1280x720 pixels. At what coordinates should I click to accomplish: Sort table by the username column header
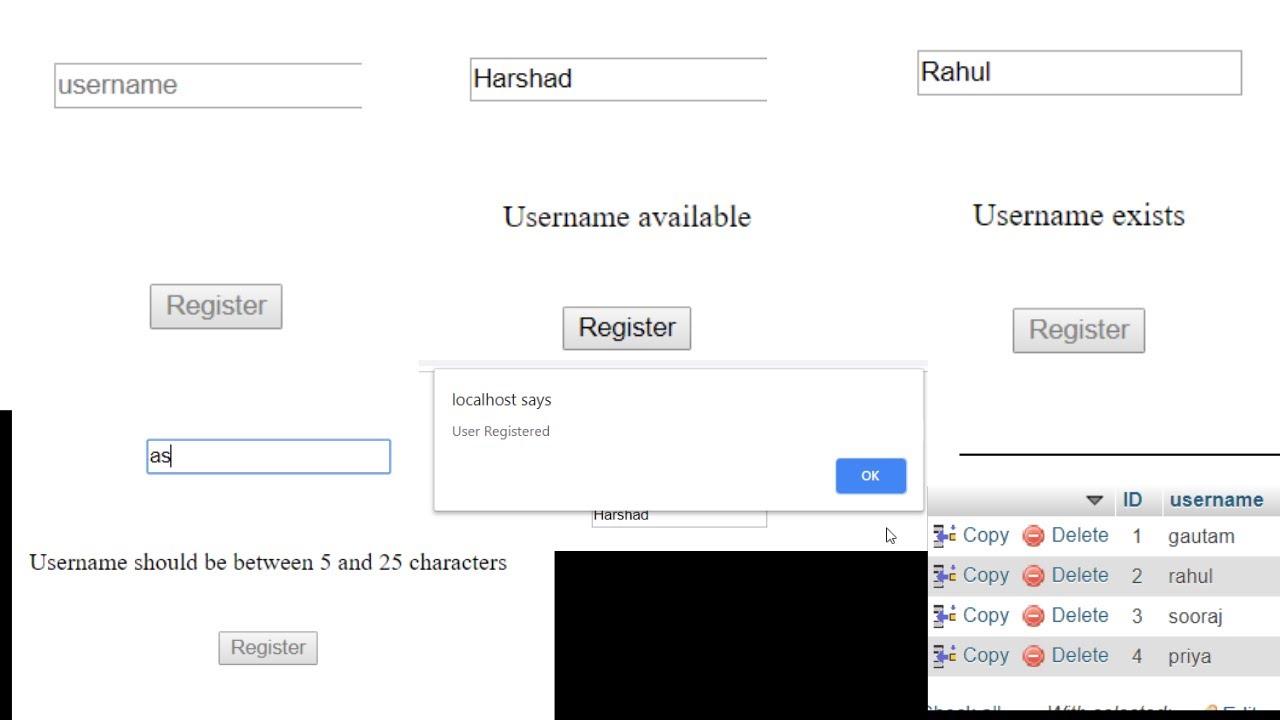pos(1216,500)
